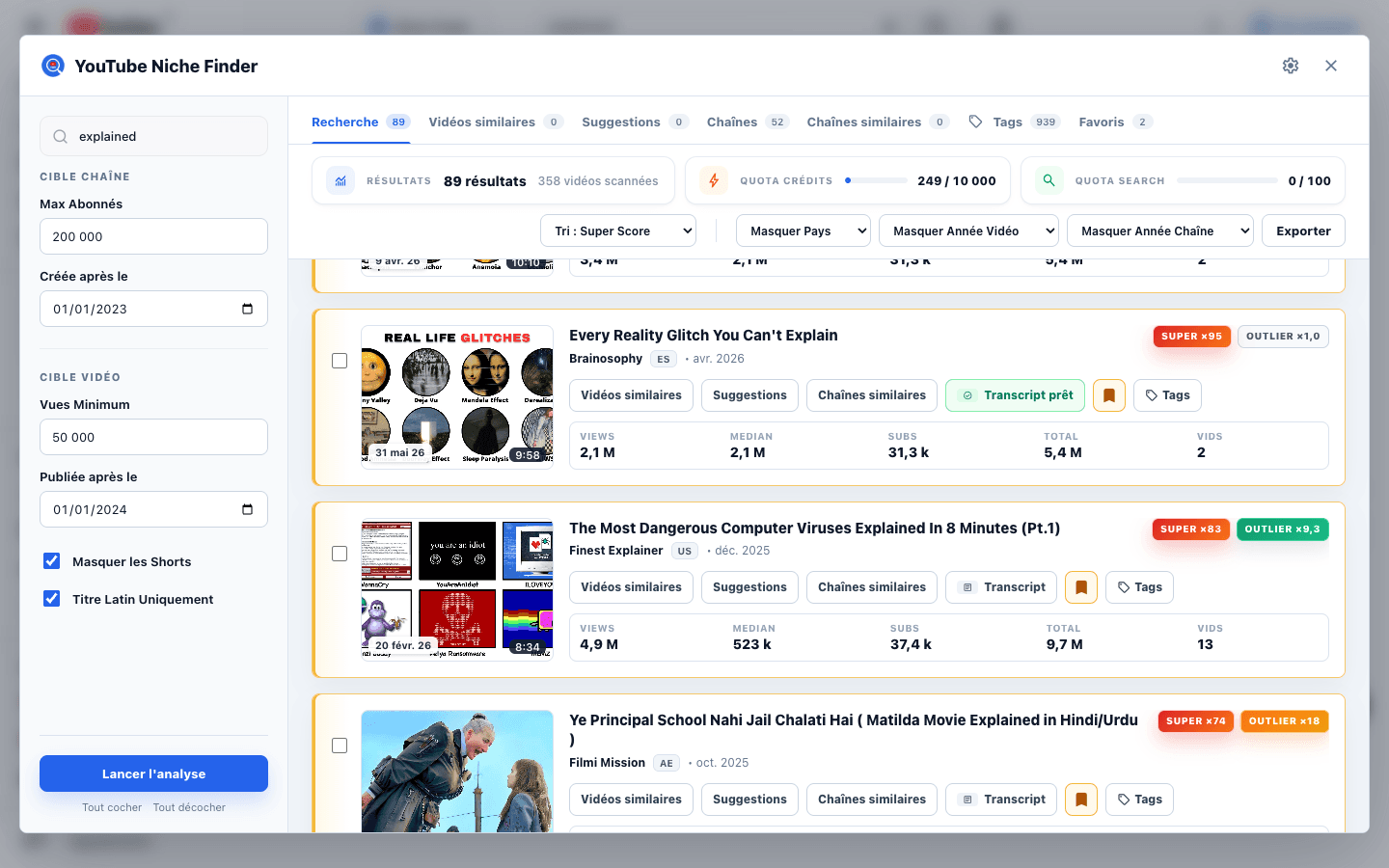Open calendar picker for 'Créée après le'
Image resolution: width=1389 pixels, height=868 pixels.
pyautogui.click(x=247, y=309)
